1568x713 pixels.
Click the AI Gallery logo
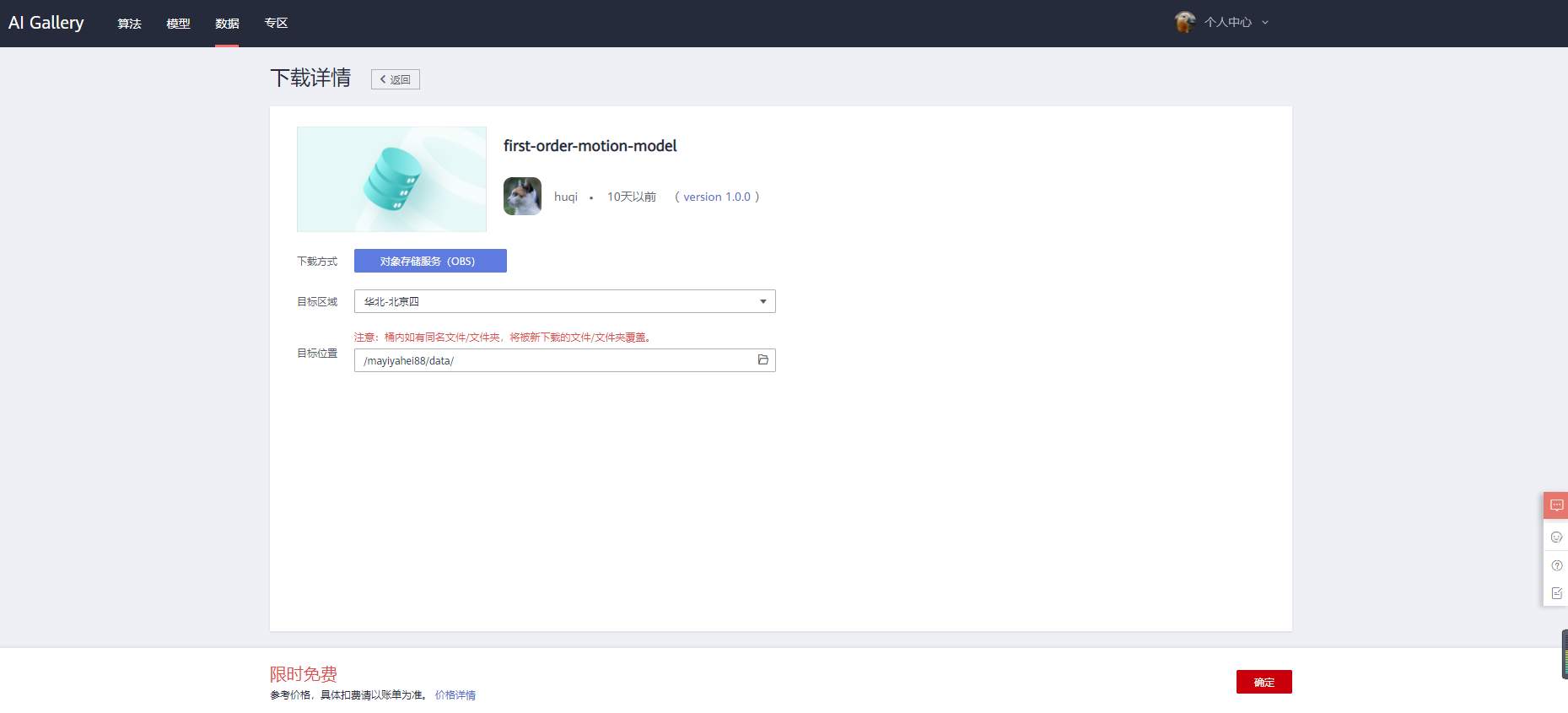point(46,23)
